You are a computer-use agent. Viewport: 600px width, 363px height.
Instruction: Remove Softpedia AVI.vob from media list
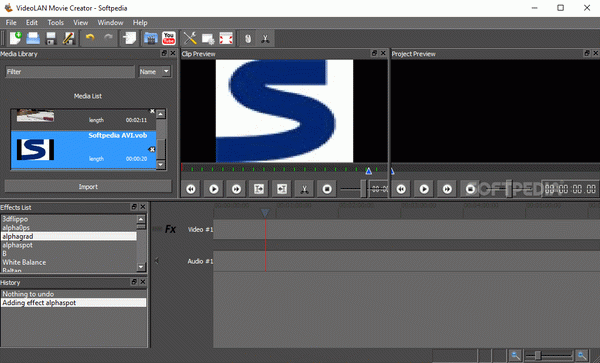[x=152, y=150]
